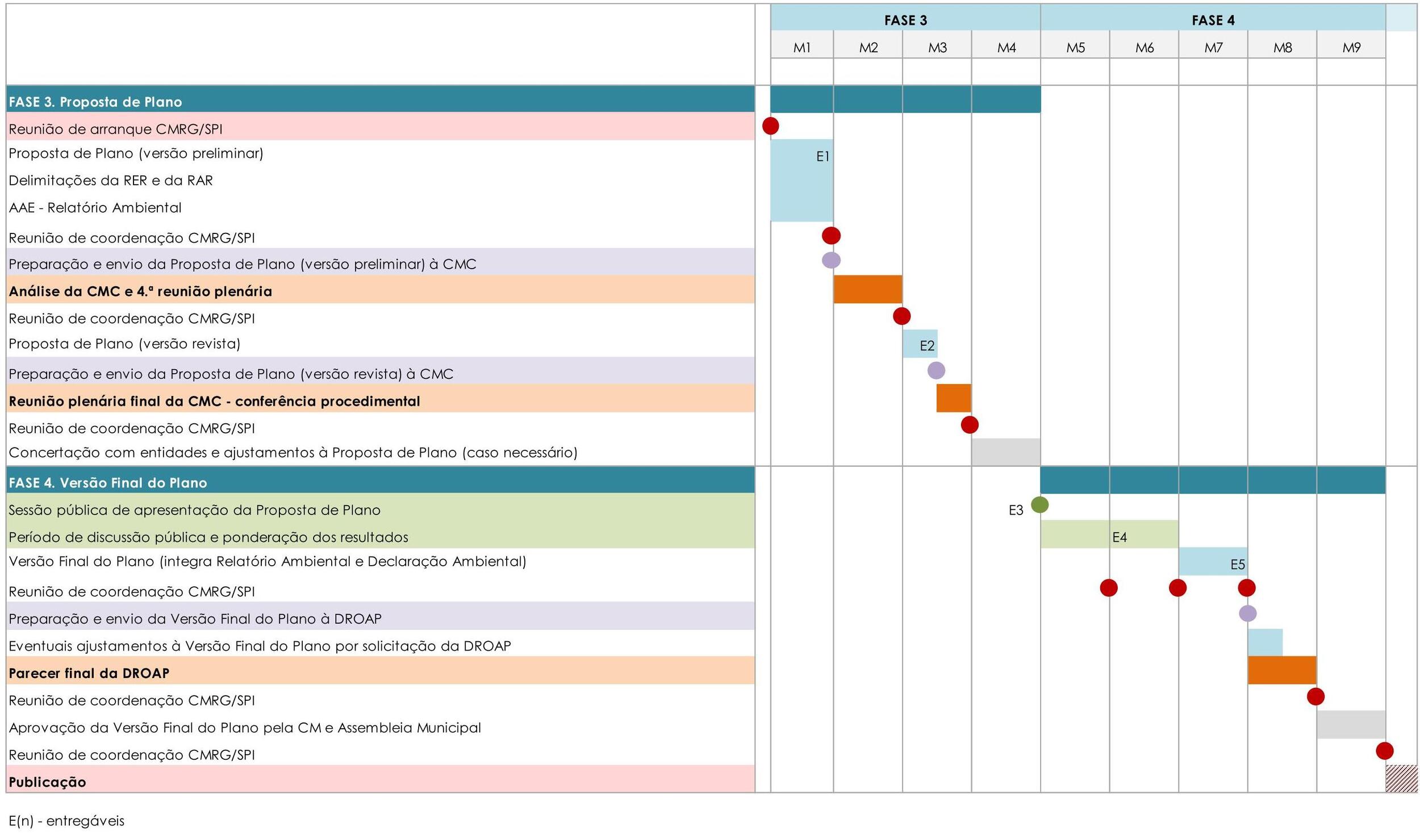Select the M1 month column header

[801, 47]
